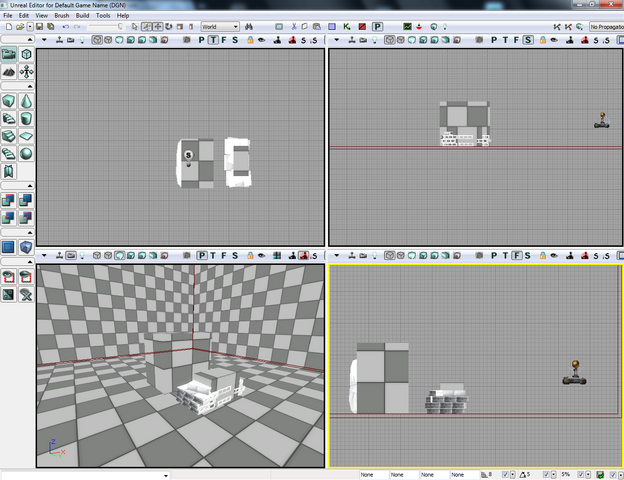Click CSG Subtract brush icon

click(x=26, y=200)
